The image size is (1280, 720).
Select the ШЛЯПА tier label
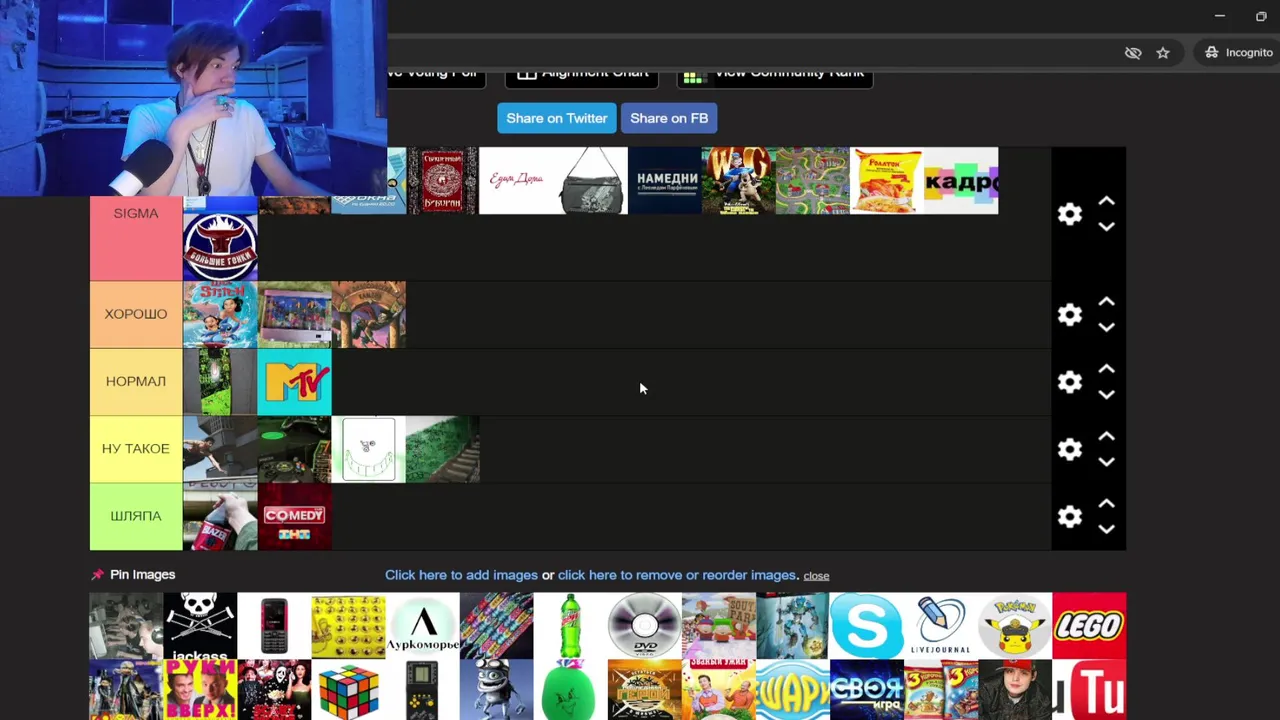[x=136, y=516]
